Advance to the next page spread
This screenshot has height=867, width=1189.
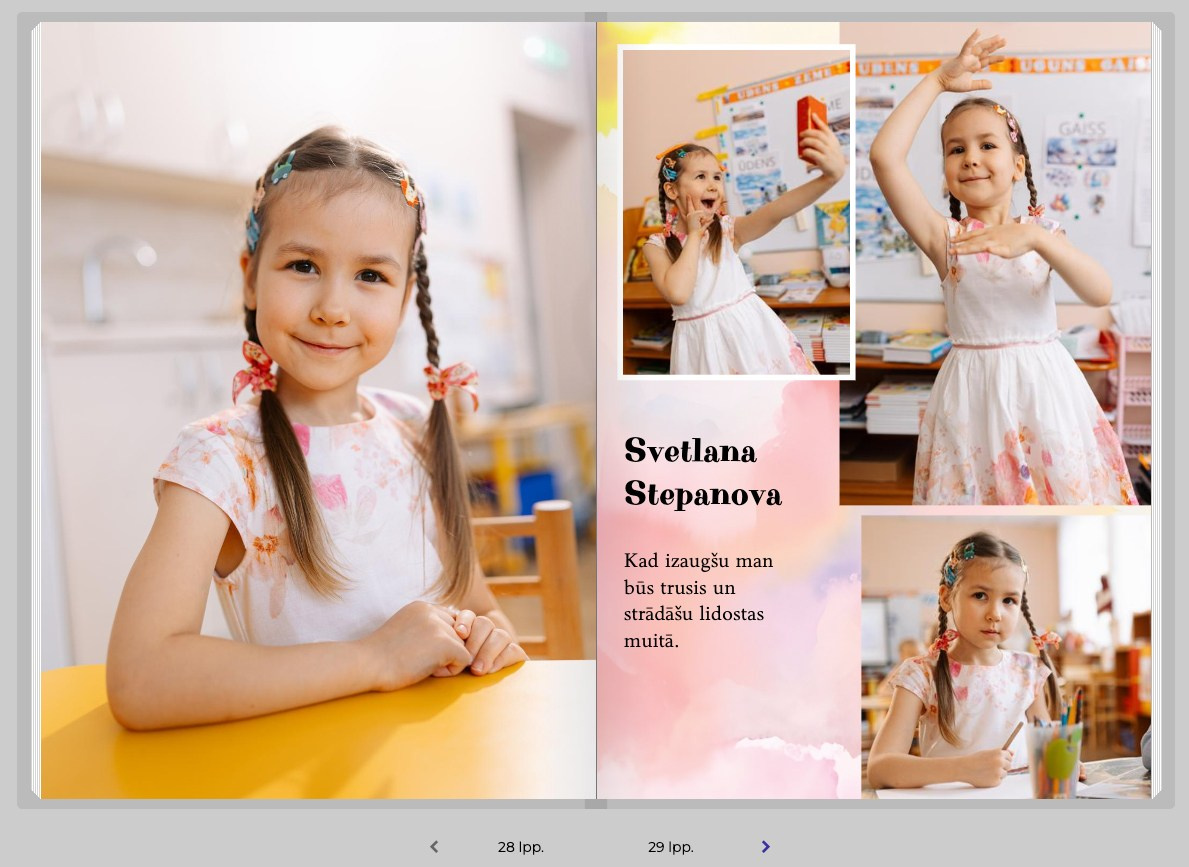tap(765, 847)
